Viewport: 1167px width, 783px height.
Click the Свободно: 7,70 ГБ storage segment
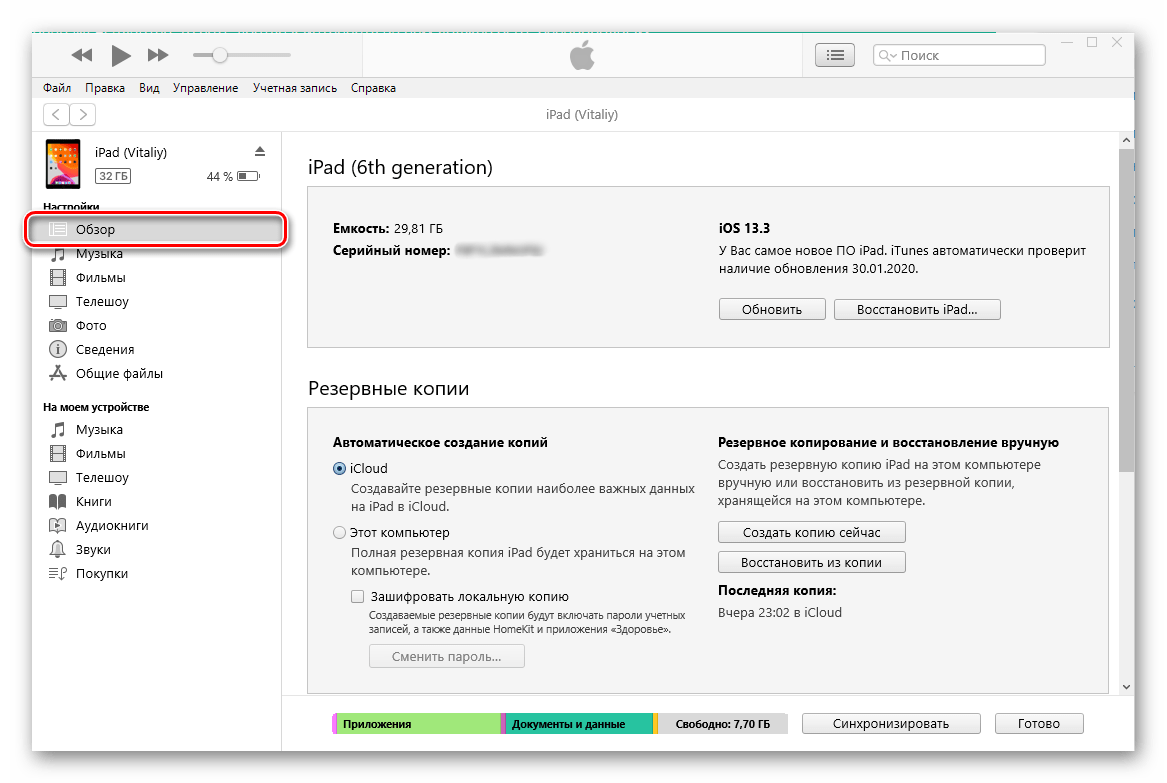[723, 723]
